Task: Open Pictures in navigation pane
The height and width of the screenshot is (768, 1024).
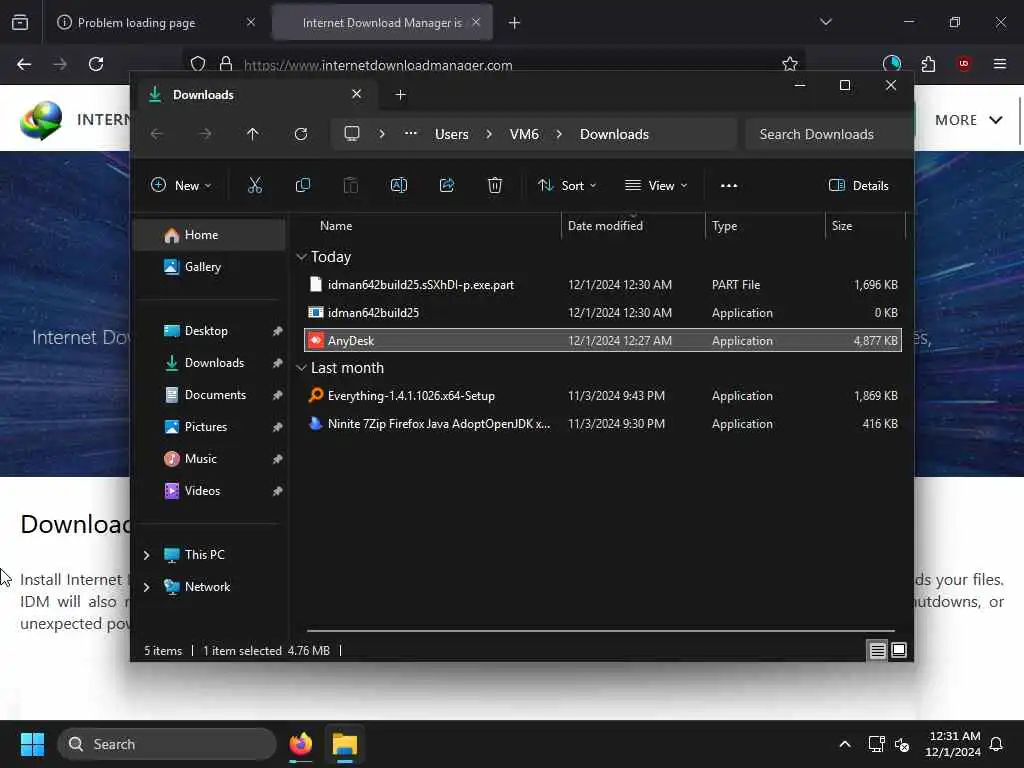Action: (x=210, y=426)
